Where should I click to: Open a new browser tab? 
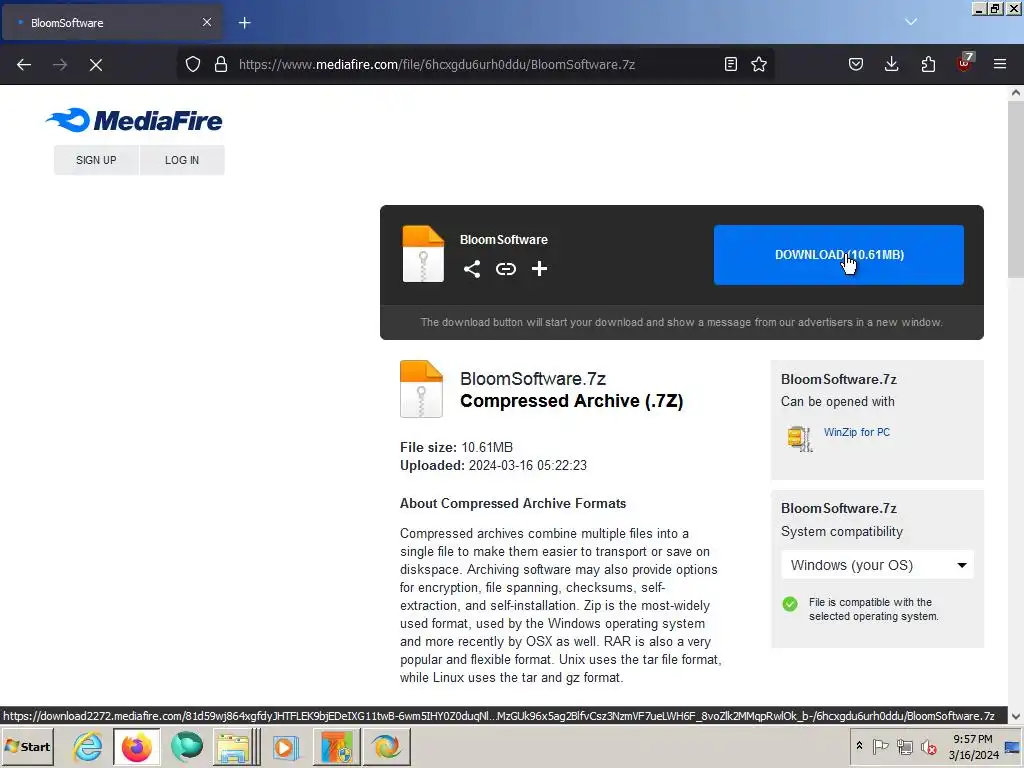[244, 23]
